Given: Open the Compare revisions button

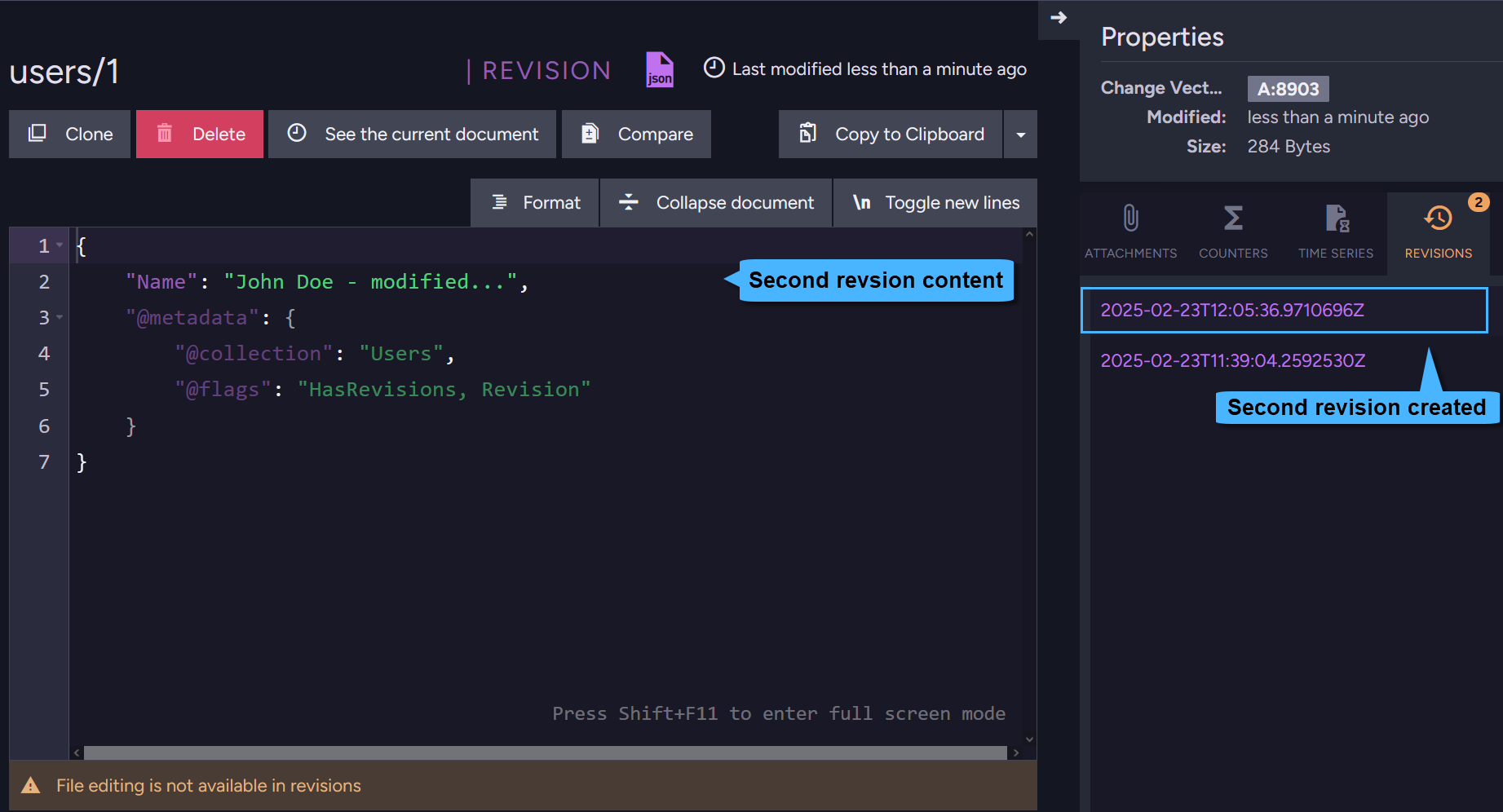Looking at the screenshot, I should click(x=636, y=134).
